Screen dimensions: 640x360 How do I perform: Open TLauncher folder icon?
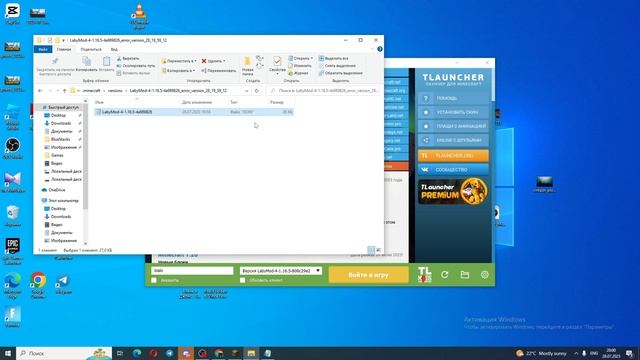pyautogui.click(x=464, y=275)
